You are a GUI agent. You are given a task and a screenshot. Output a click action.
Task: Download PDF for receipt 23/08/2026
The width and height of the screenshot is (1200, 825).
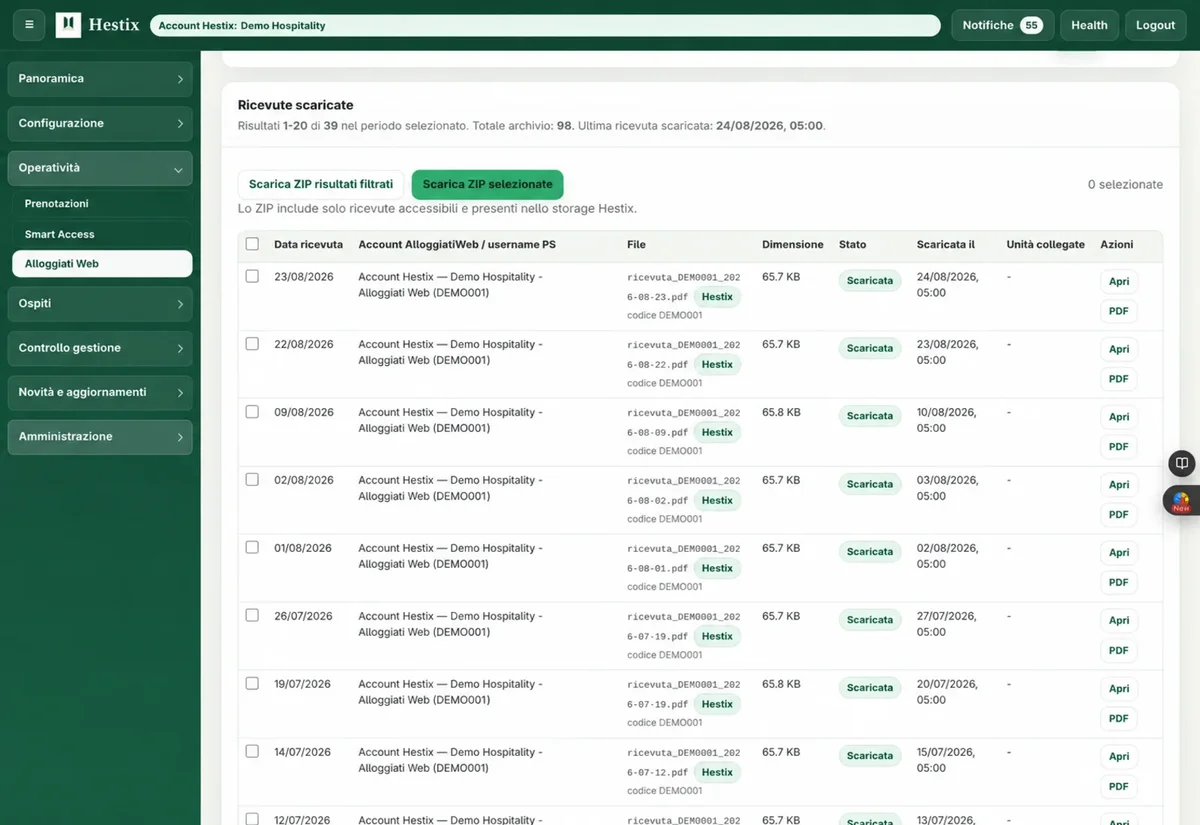(1119, 311)
